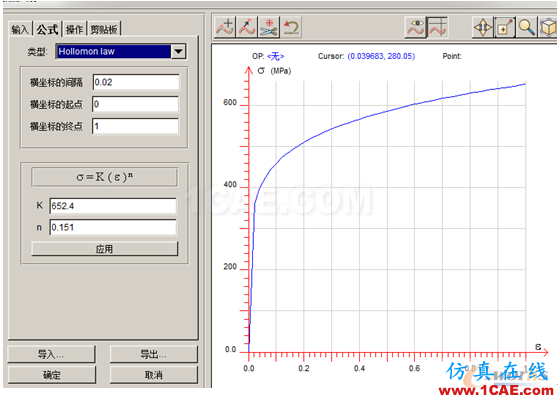The height and width of the screenshot is (398, 558).
Task: Click the 应用 apply button
Action: (x=104, y=248)
